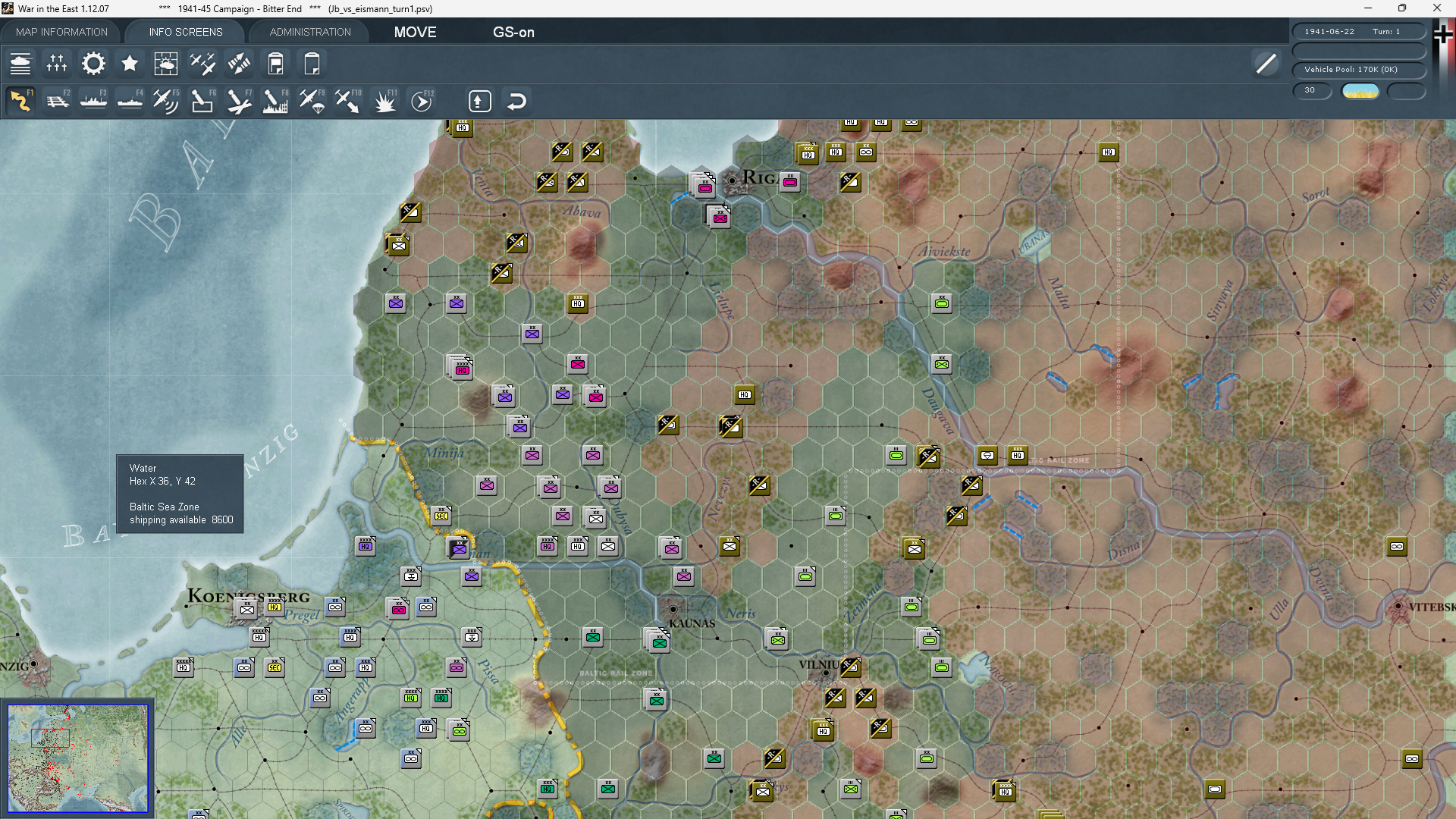This screenshot has height=819, width=1456.
Task: Open the Victory screen star icon
Action: pyautogui.click(x=130, y=64)
